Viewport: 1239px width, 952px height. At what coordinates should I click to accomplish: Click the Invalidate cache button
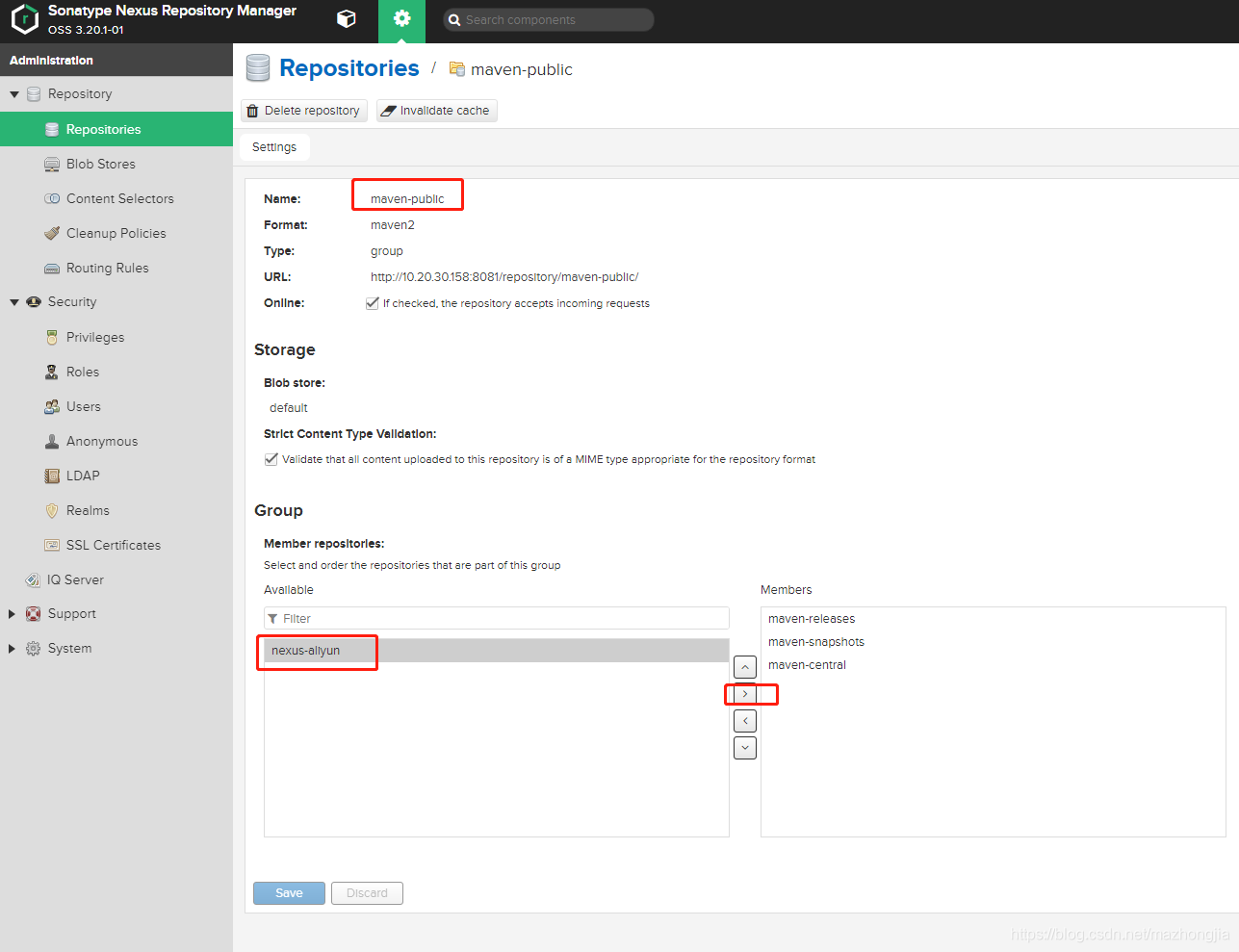click(437, 111)
